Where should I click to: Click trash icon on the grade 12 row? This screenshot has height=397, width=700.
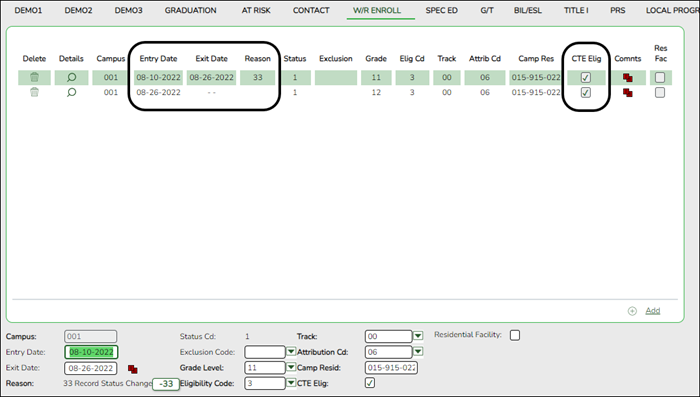(x=34, y=92)
